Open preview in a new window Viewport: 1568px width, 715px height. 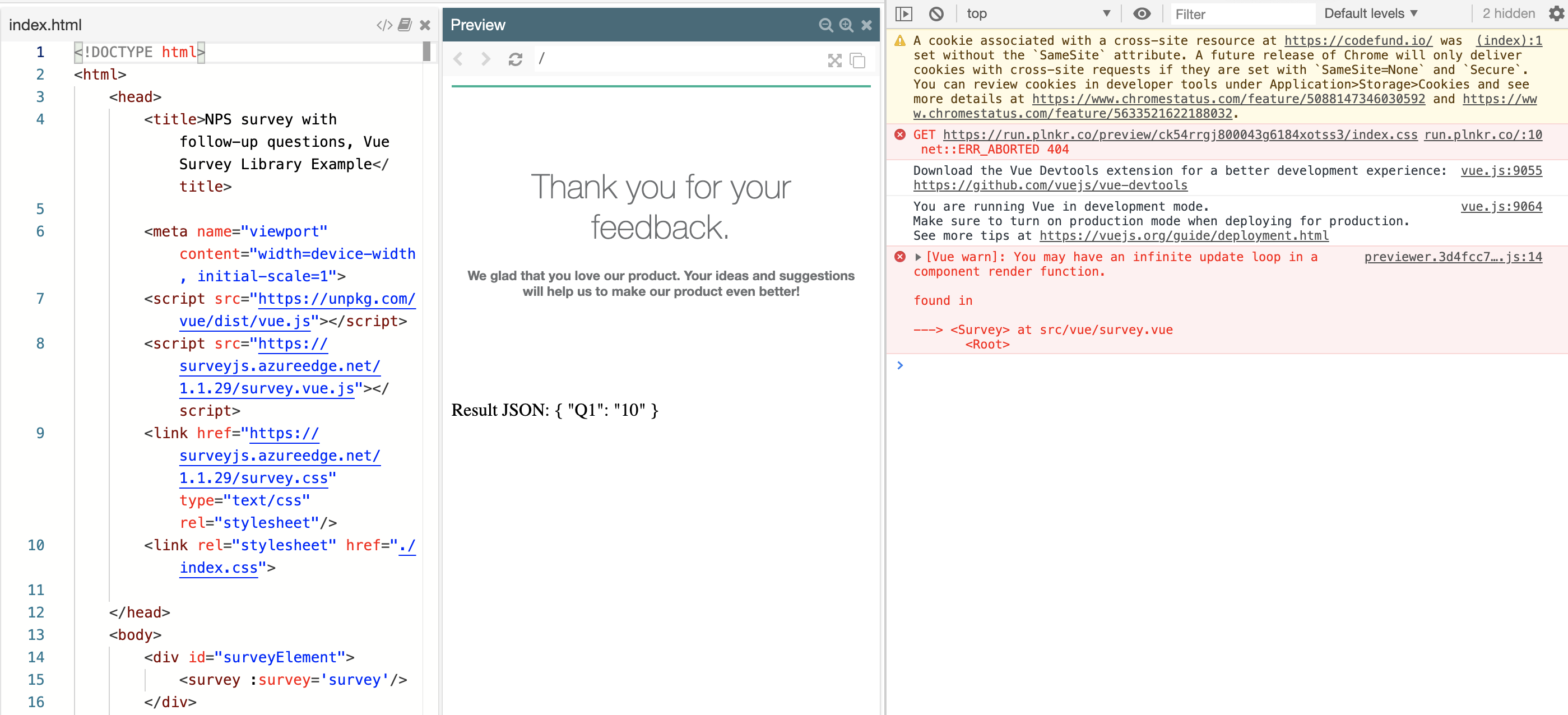[x=857, y=61]
